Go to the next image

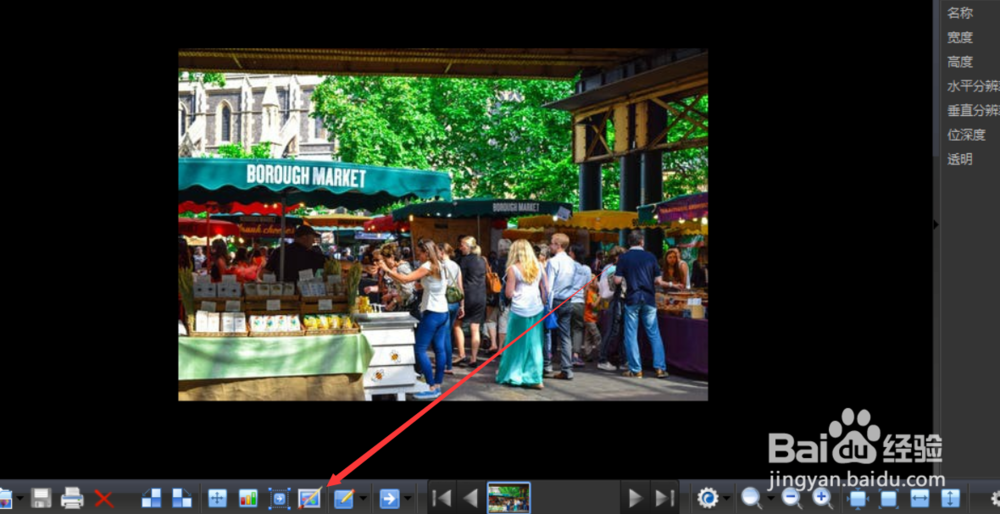point(635,498)
